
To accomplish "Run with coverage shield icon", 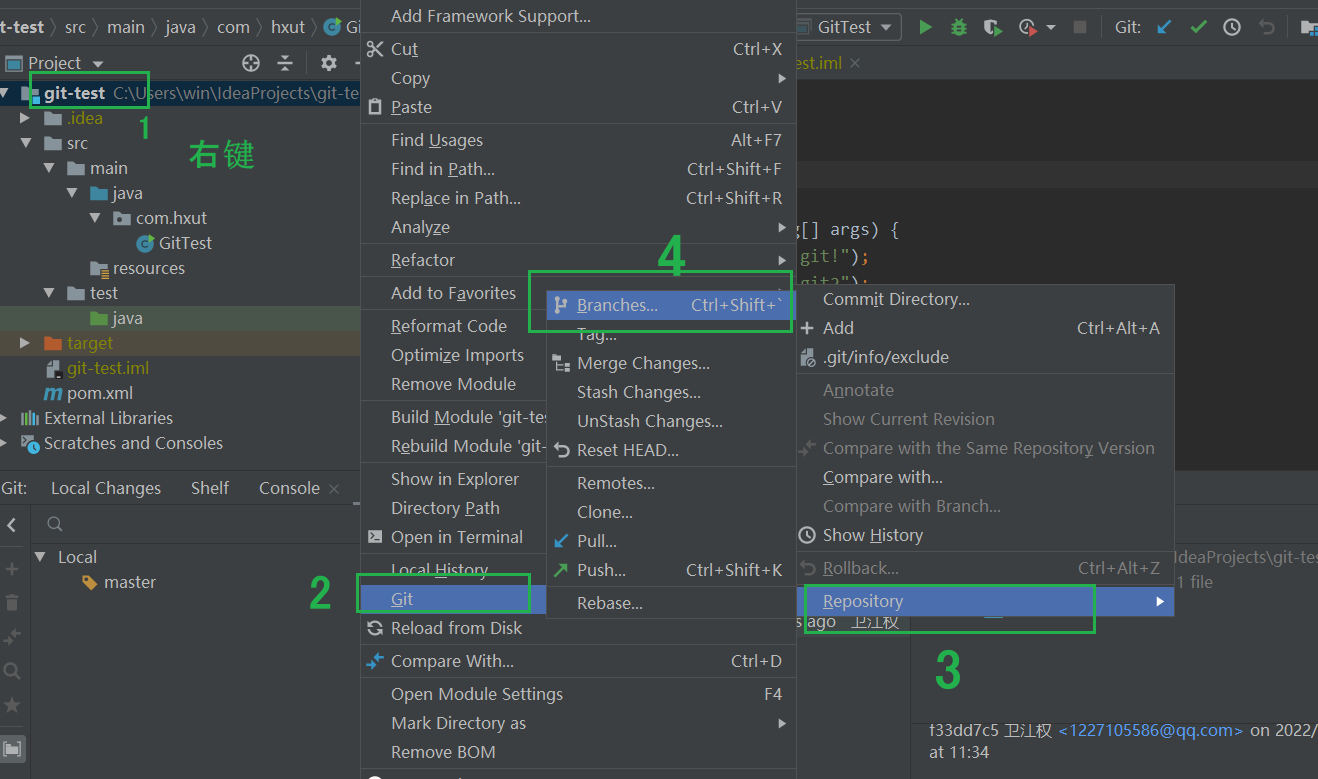I will 992,28.
